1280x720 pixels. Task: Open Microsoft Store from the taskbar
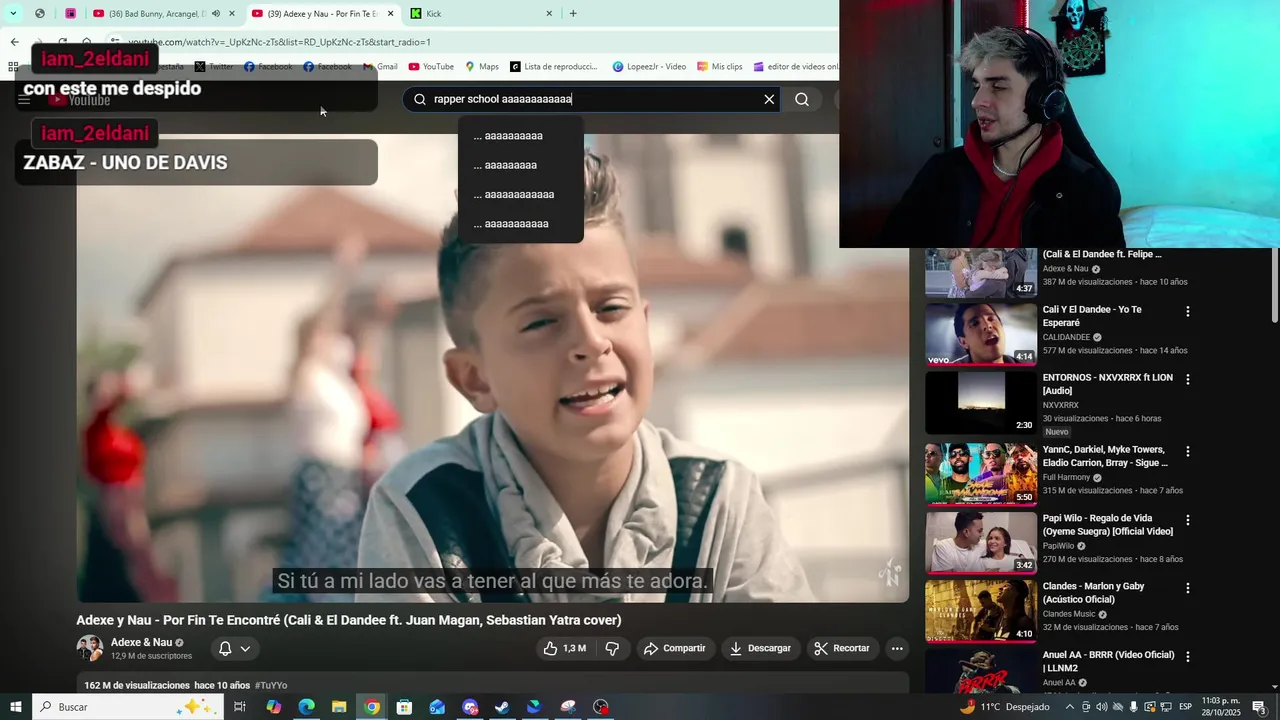tap(404, 707)
